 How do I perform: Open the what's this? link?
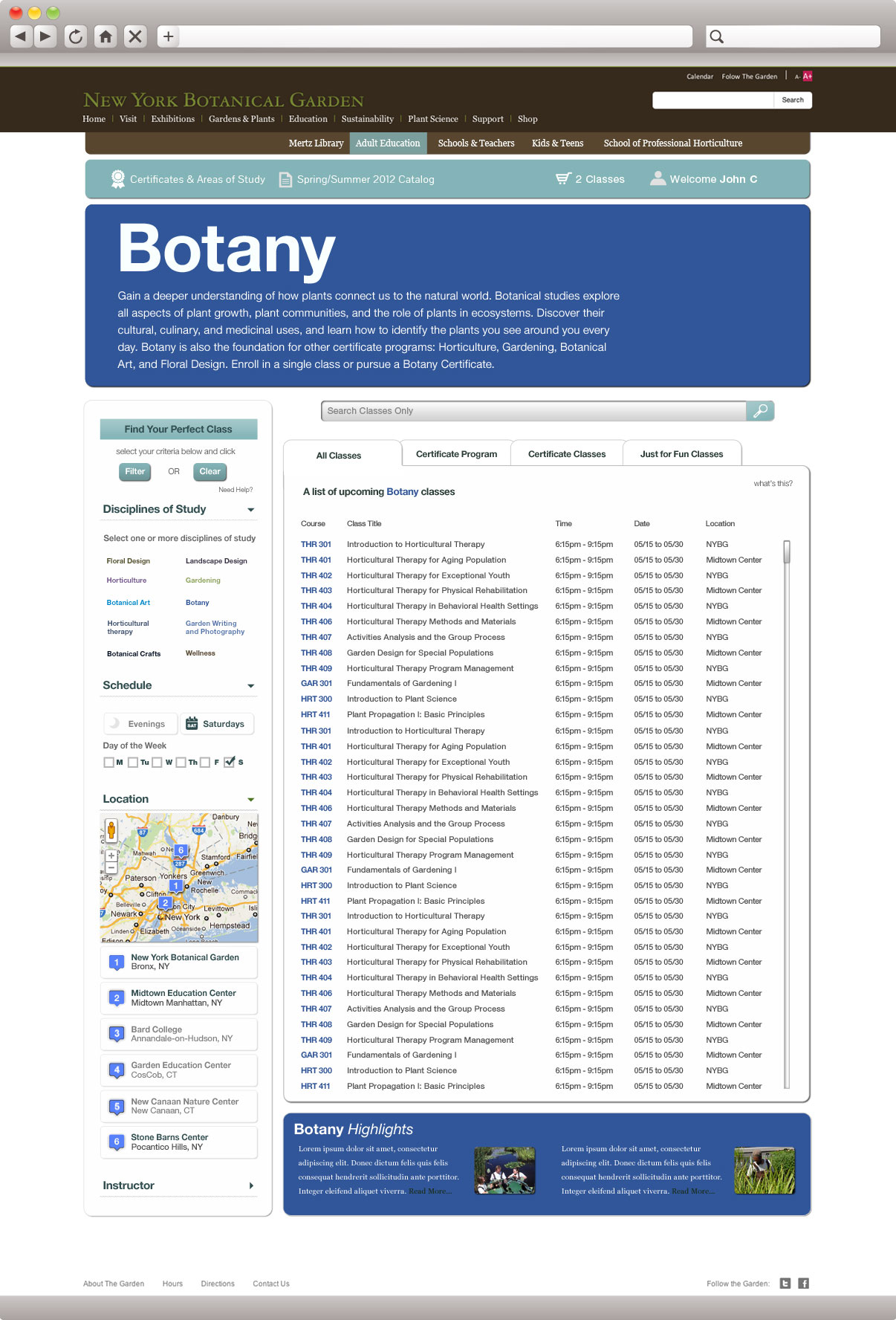(773, 484)
